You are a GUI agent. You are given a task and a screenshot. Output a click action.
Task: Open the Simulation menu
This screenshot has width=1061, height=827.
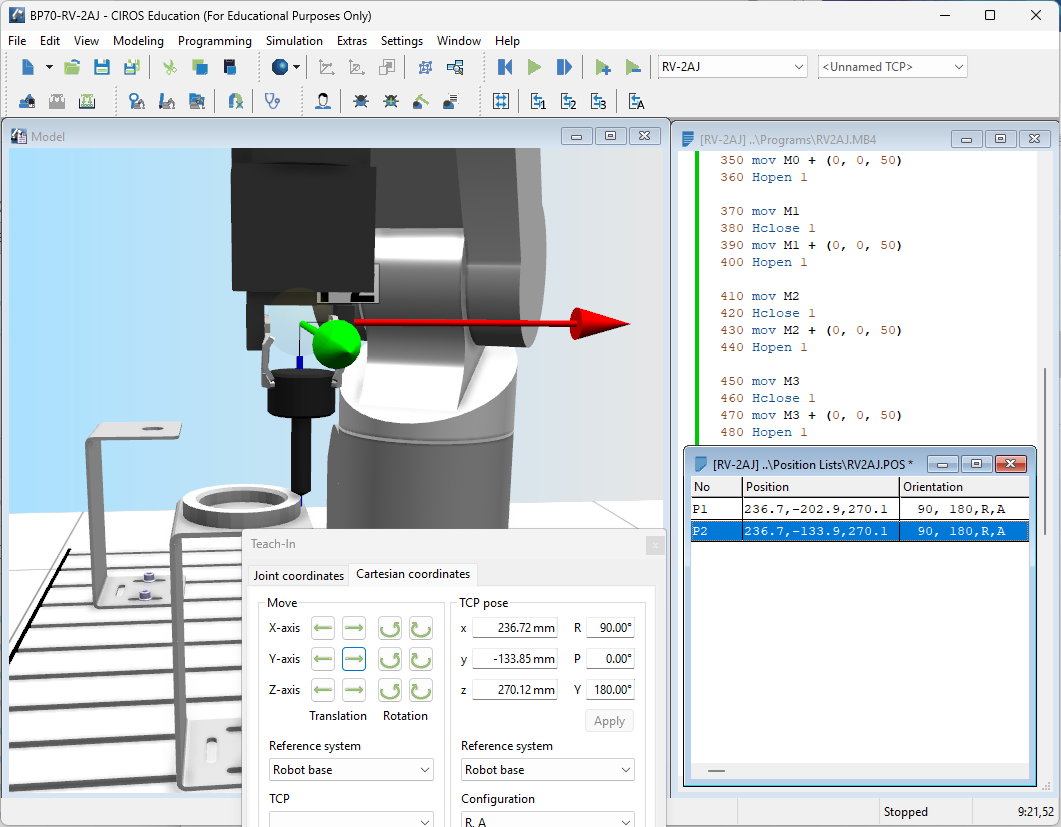(294, 41)
